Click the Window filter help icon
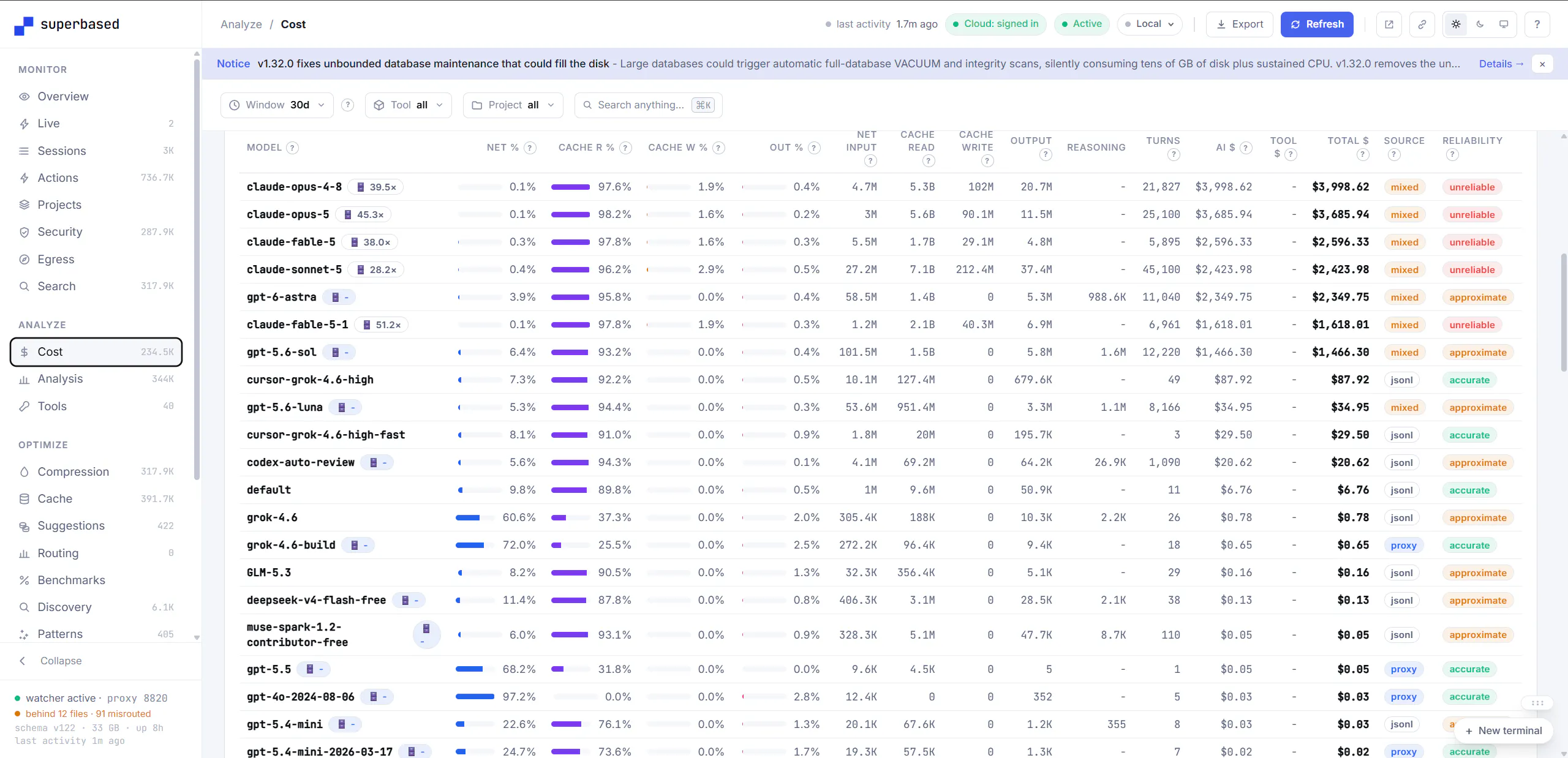The image size is (1568, 758). point(347,105)
